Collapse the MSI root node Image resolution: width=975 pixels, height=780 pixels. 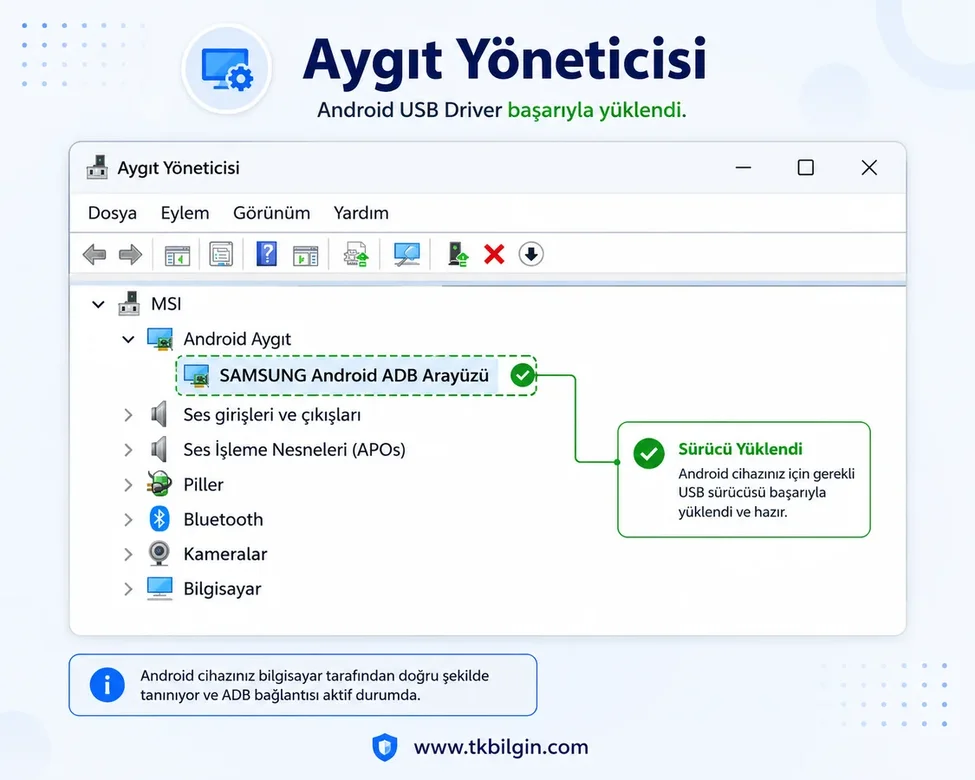pyautogui.click(x=98, y=304)
